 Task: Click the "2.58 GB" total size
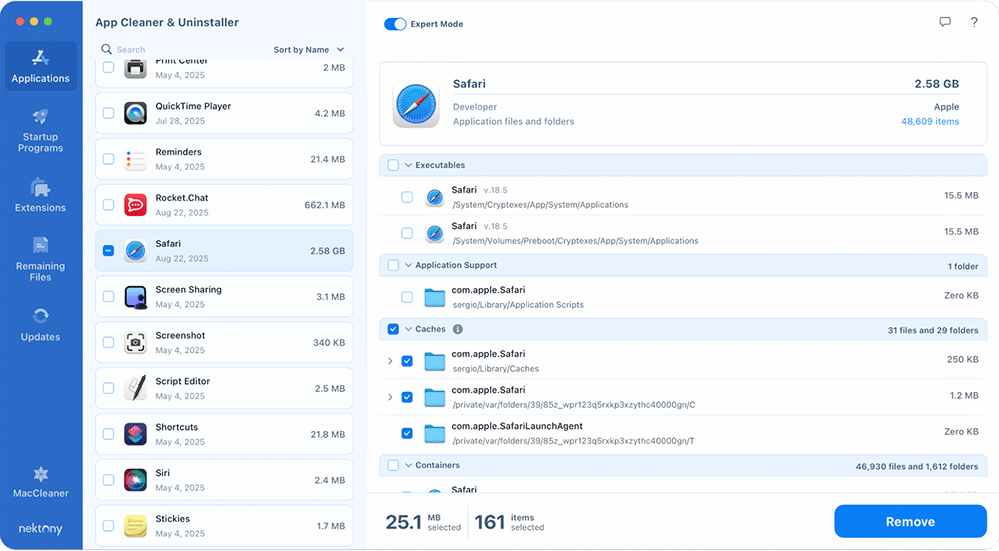(x=937, y=84)
